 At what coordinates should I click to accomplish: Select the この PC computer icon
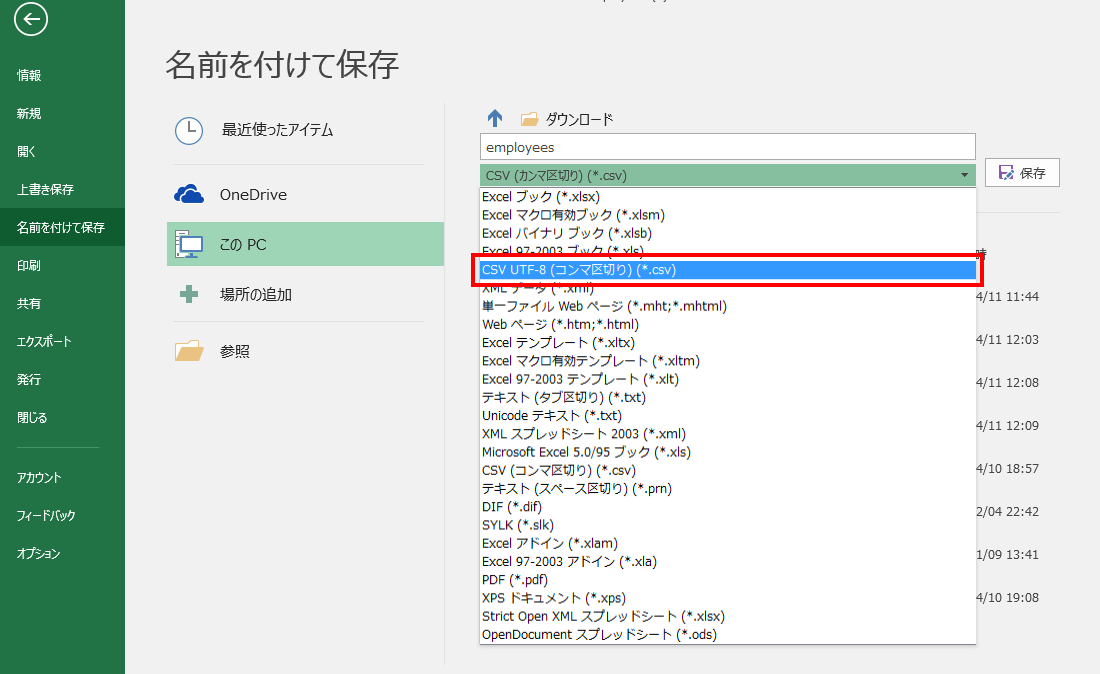[189, 244]
